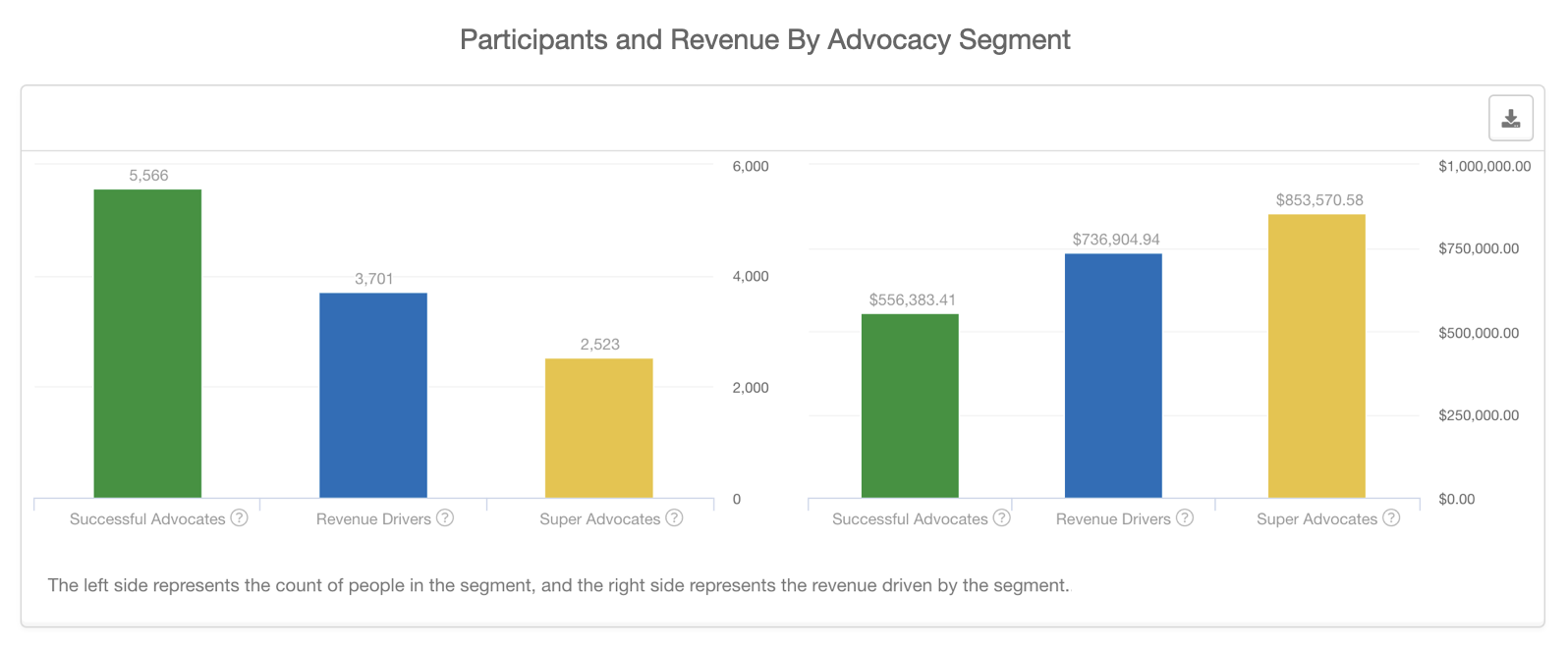Click Revenue Drivers label under revenue chart
1568x650 pixels.
pyautogui.click(x=1113, y=519)
